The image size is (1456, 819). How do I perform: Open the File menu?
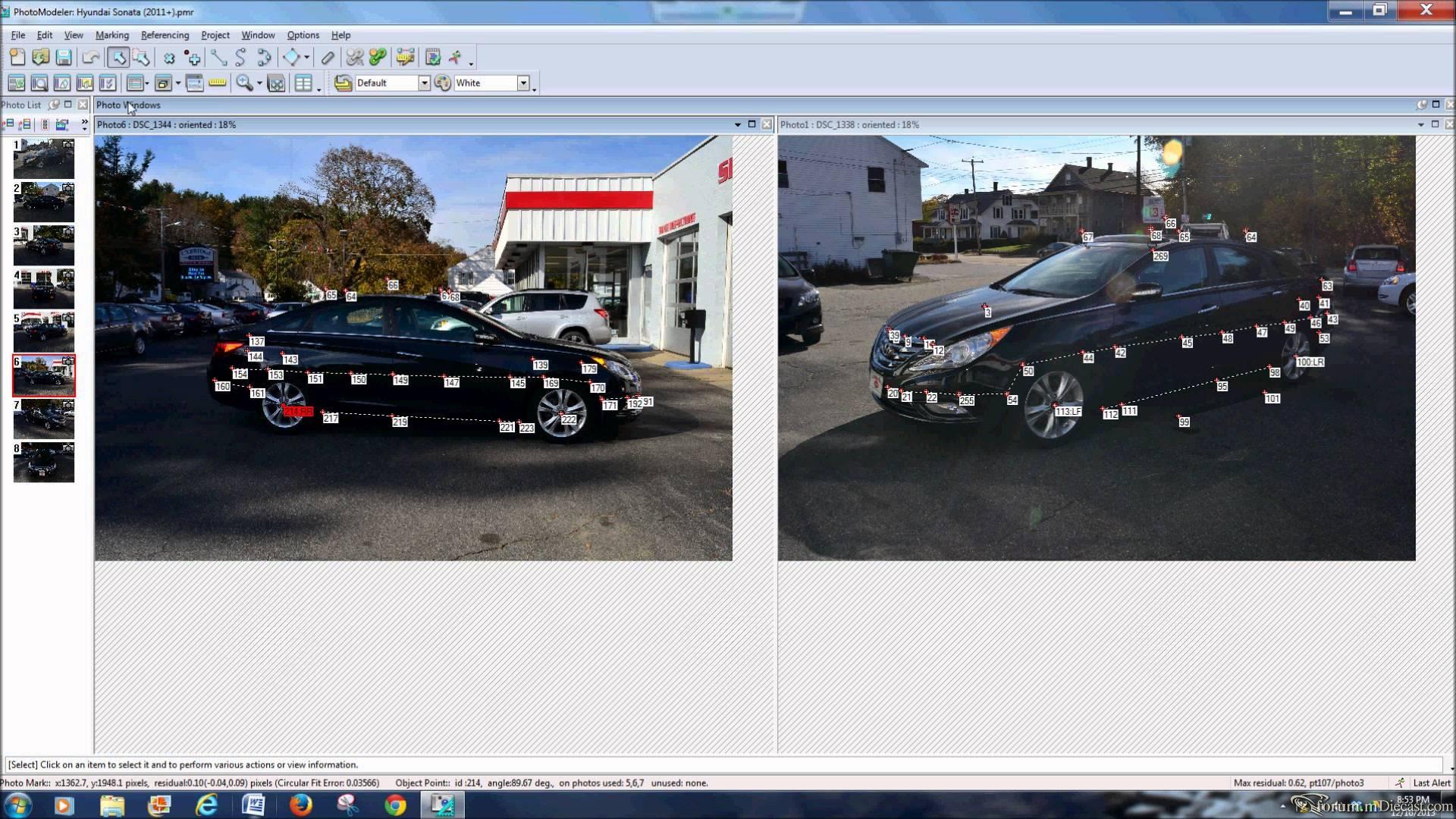(18, 35)
